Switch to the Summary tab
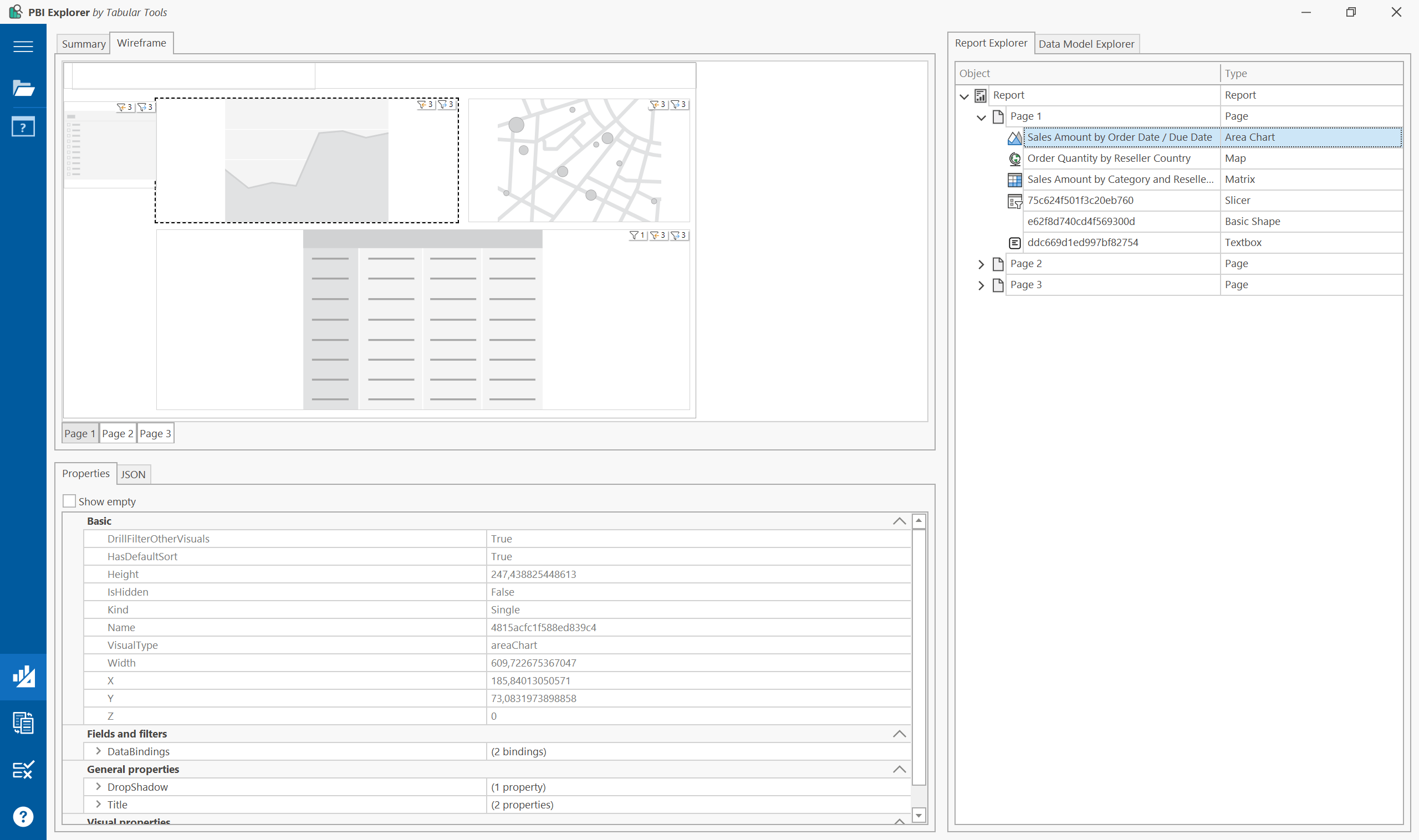The height and width of the screenshot is (840, 1419). pos(84,44)
